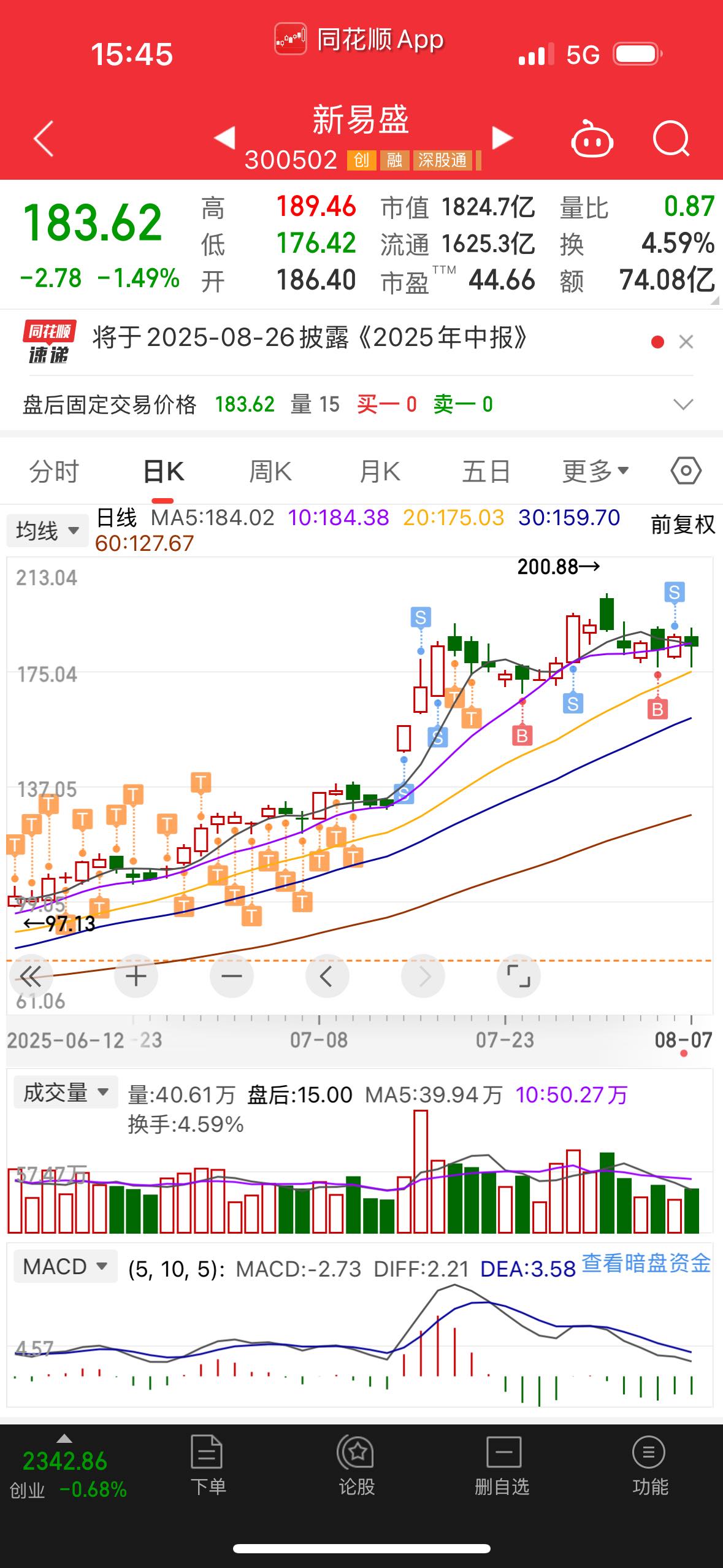The height and width of the screenshot is (1568, 723).
Task: Tap the 同花顺 App return label
Action: coord(359,40)
